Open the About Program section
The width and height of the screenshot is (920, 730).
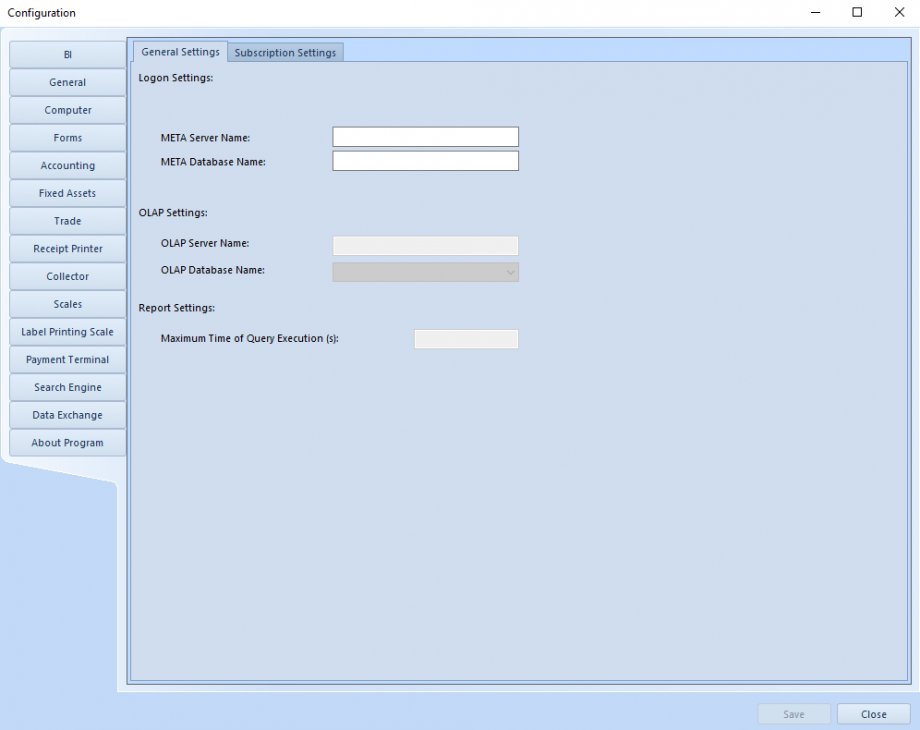[67, 442]
